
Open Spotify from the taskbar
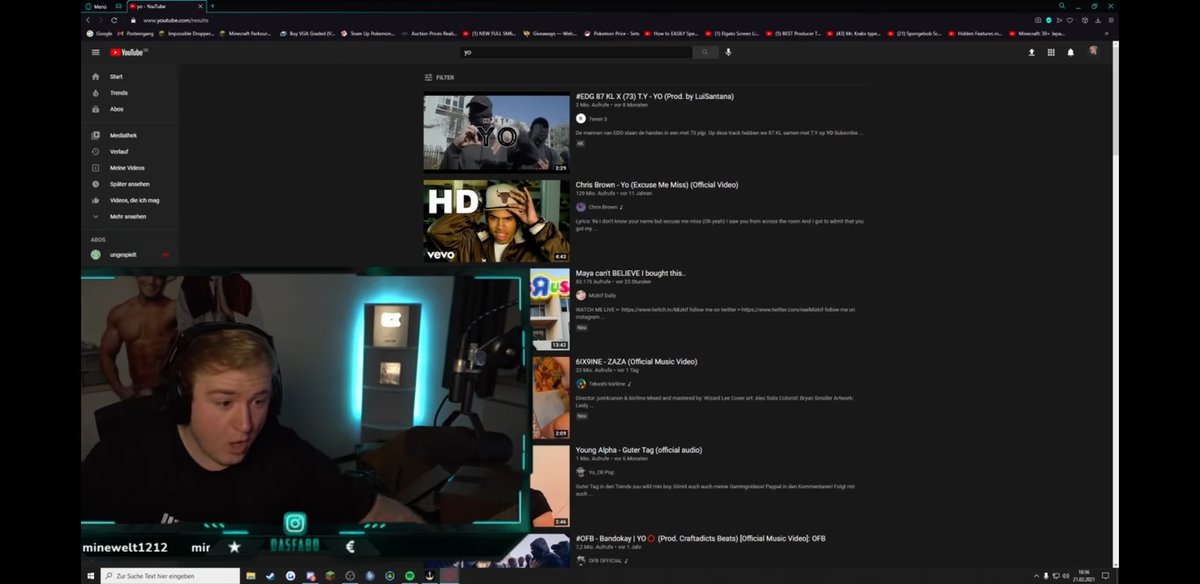pyautogui.click(x=410, y=576)
